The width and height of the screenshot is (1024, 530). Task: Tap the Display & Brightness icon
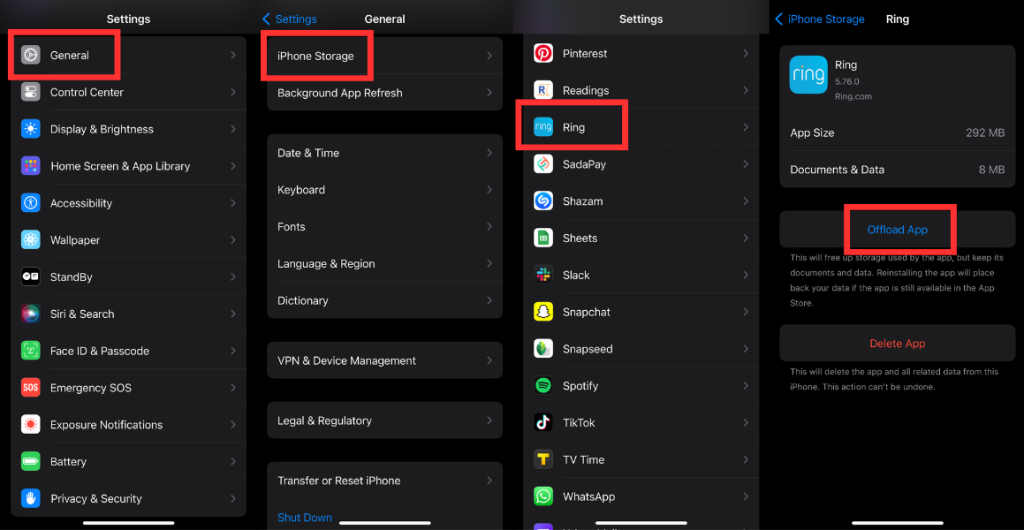coord(31,129)
